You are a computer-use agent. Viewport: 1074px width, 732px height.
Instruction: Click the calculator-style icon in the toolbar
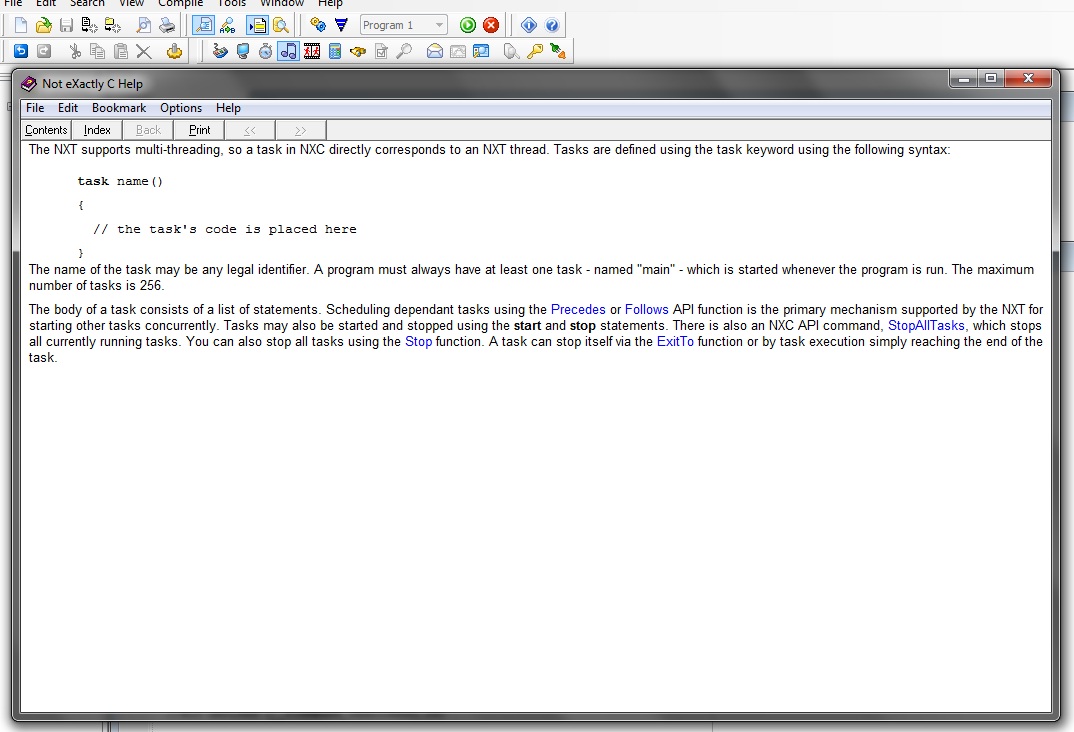pyautogui.click(x=335, y=51)
